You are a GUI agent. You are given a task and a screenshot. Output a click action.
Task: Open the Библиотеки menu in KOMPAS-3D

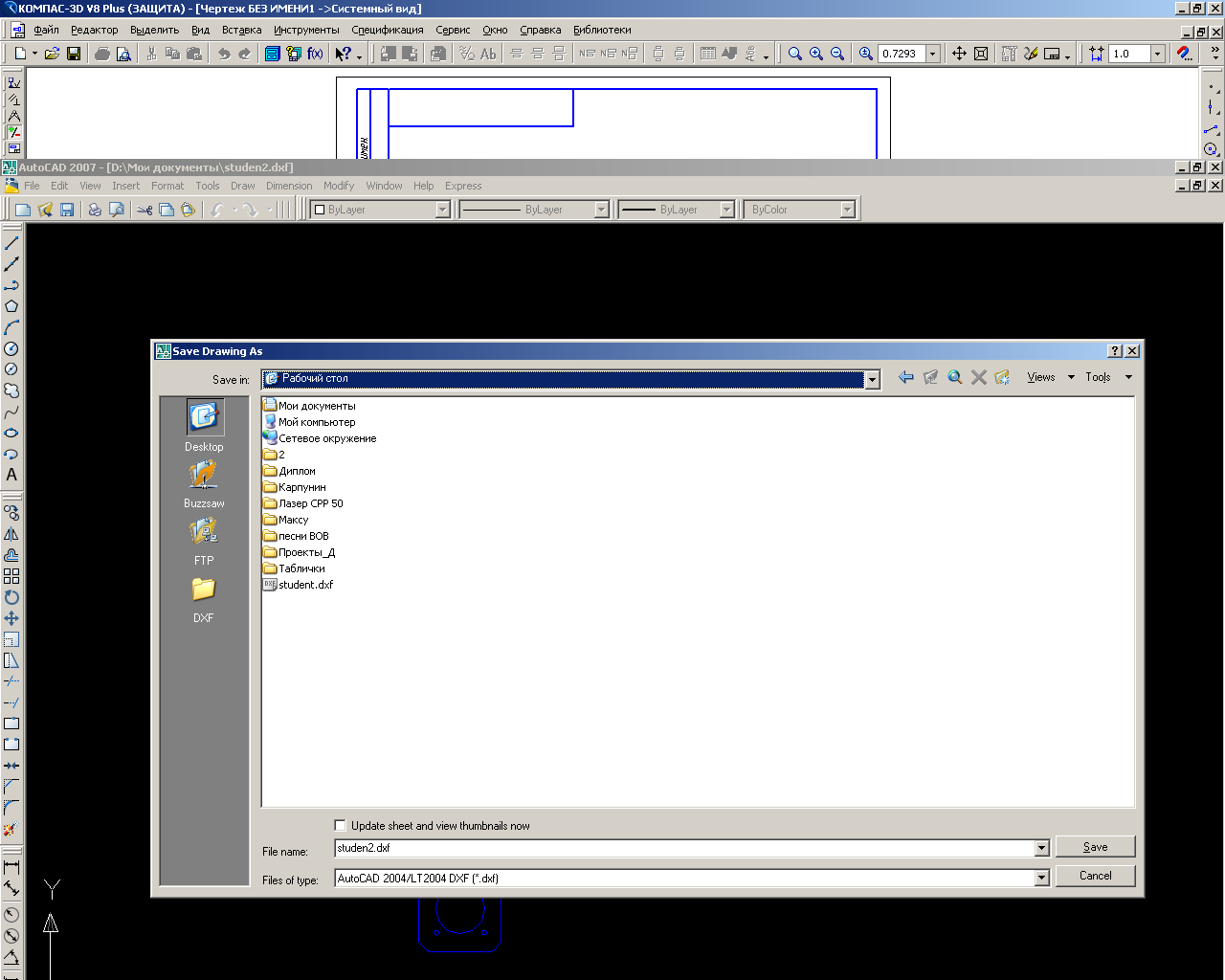point(602,30)
